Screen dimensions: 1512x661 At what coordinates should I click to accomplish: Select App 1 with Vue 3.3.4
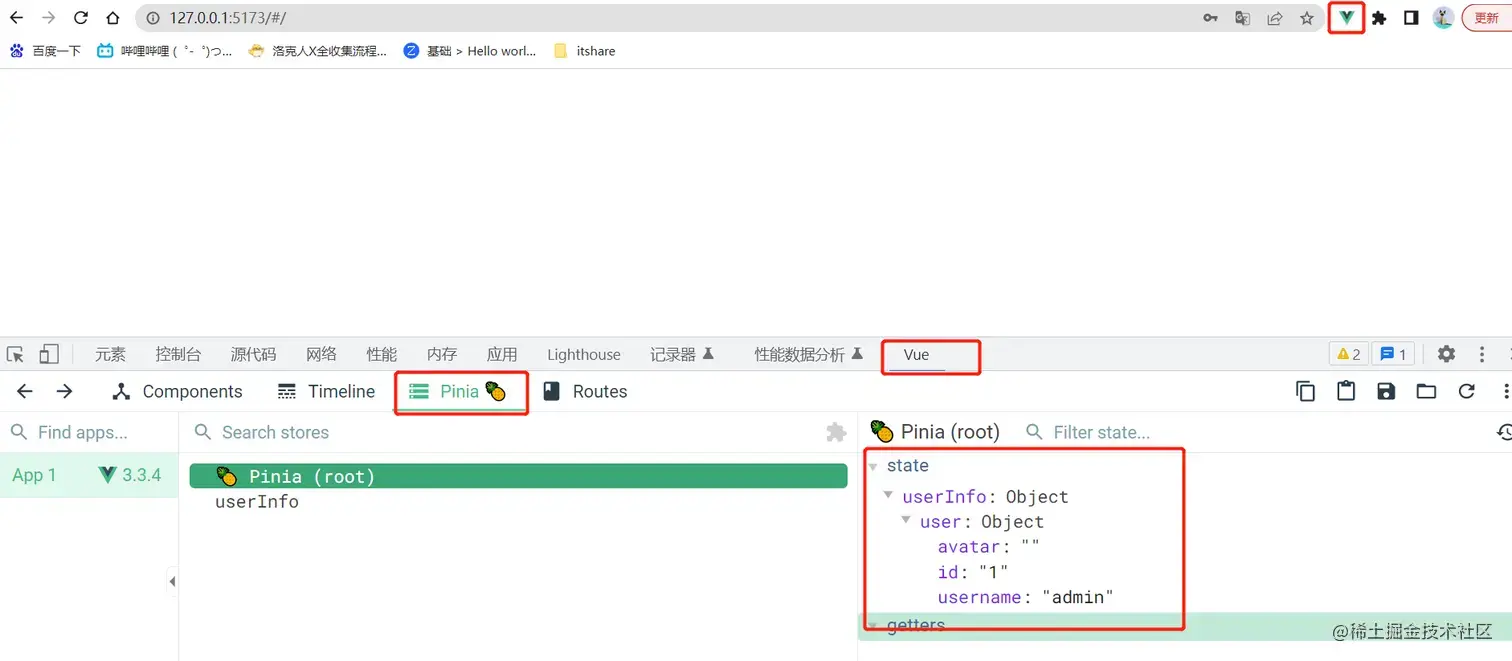[x=88, y=475]
